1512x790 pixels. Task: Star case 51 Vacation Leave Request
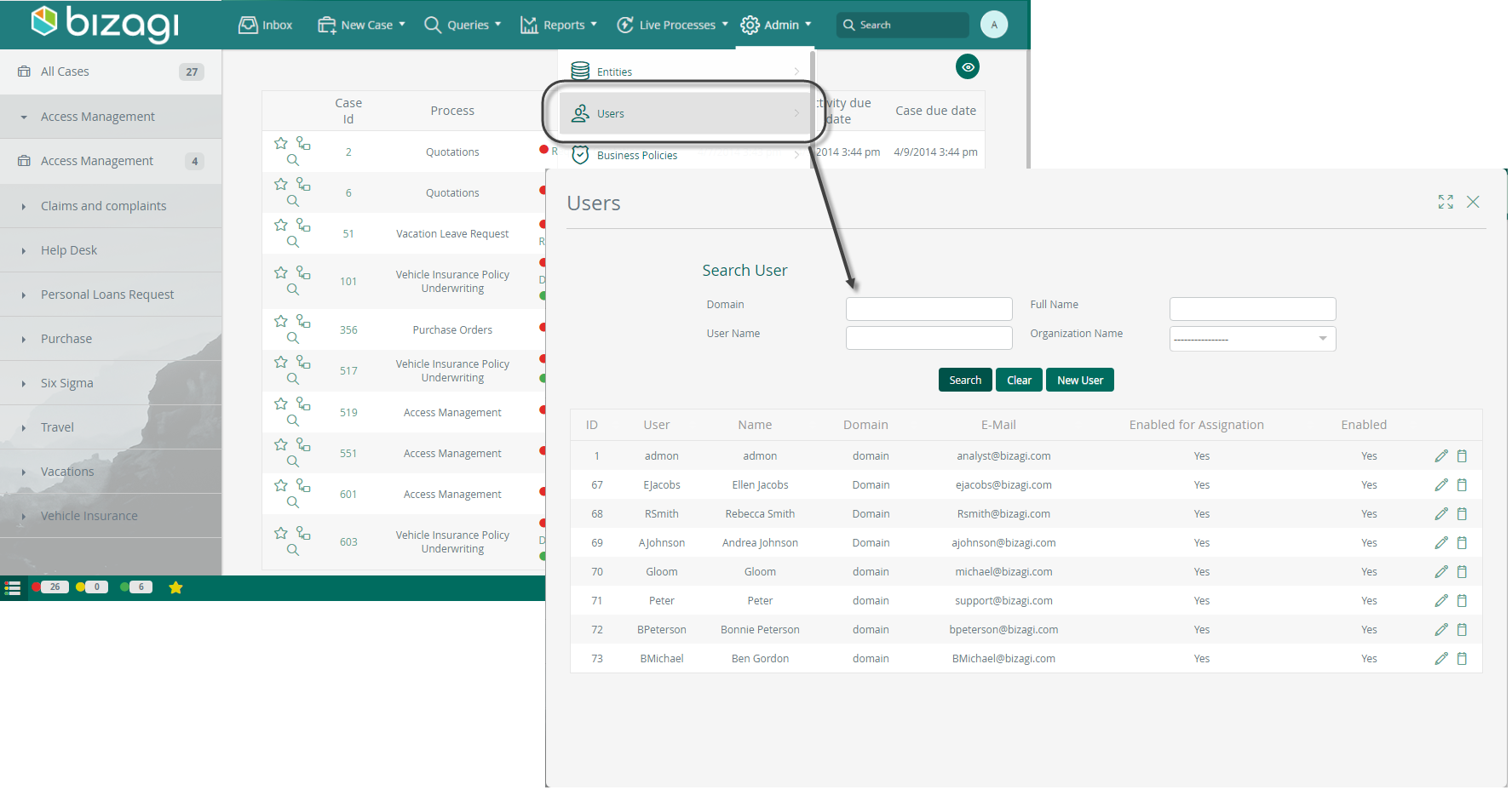pos(280,225)
